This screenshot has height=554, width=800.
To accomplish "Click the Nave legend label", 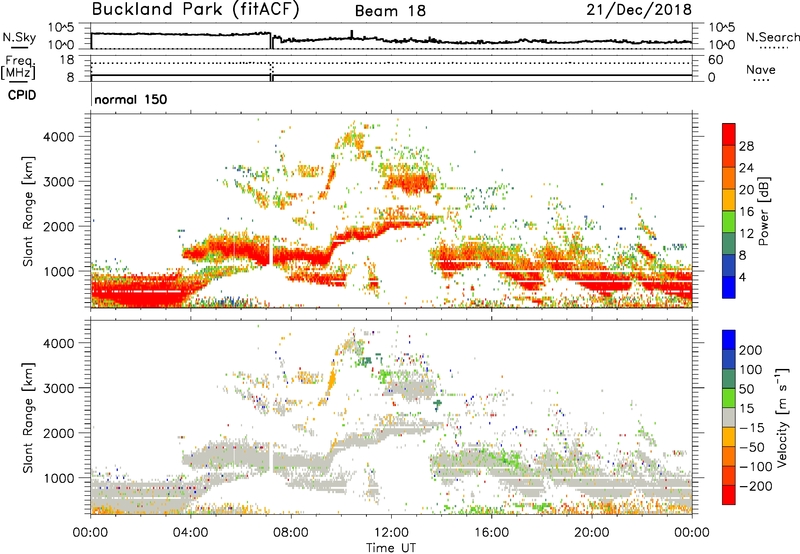I will (761, 69).
